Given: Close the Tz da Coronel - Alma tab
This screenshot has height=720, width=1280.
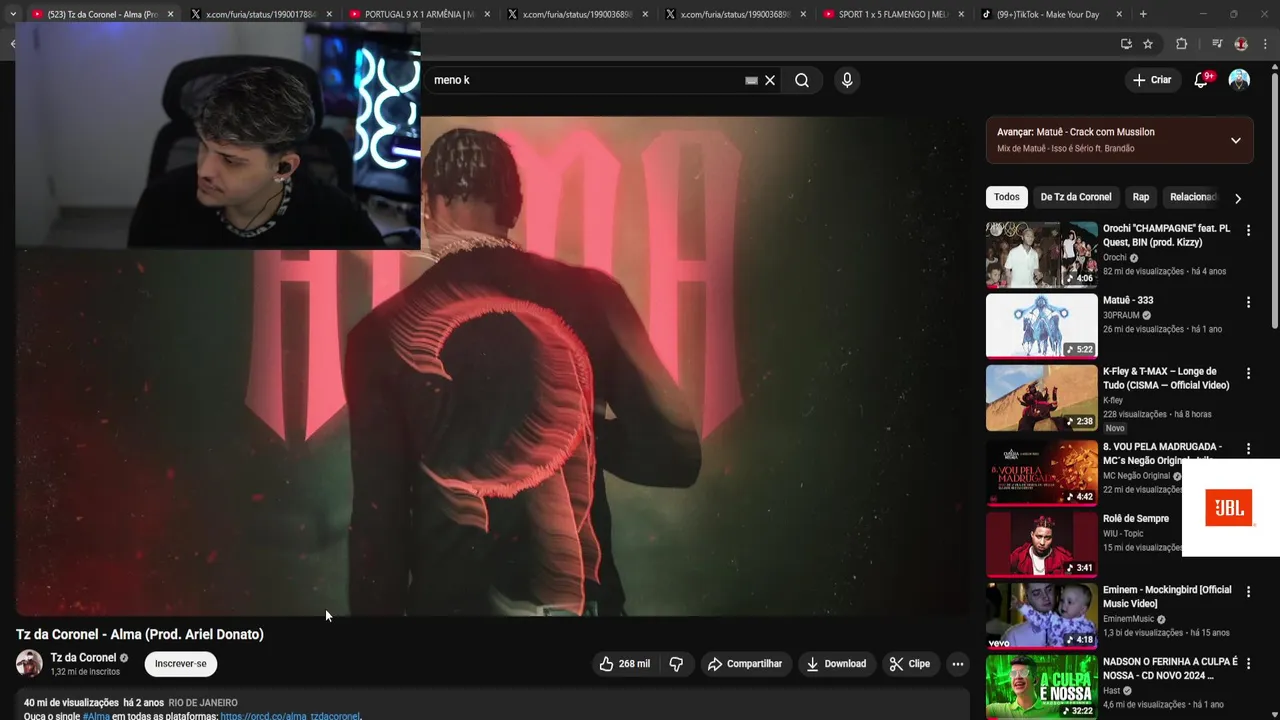Looking at the screenshot, I should (170, 14).
